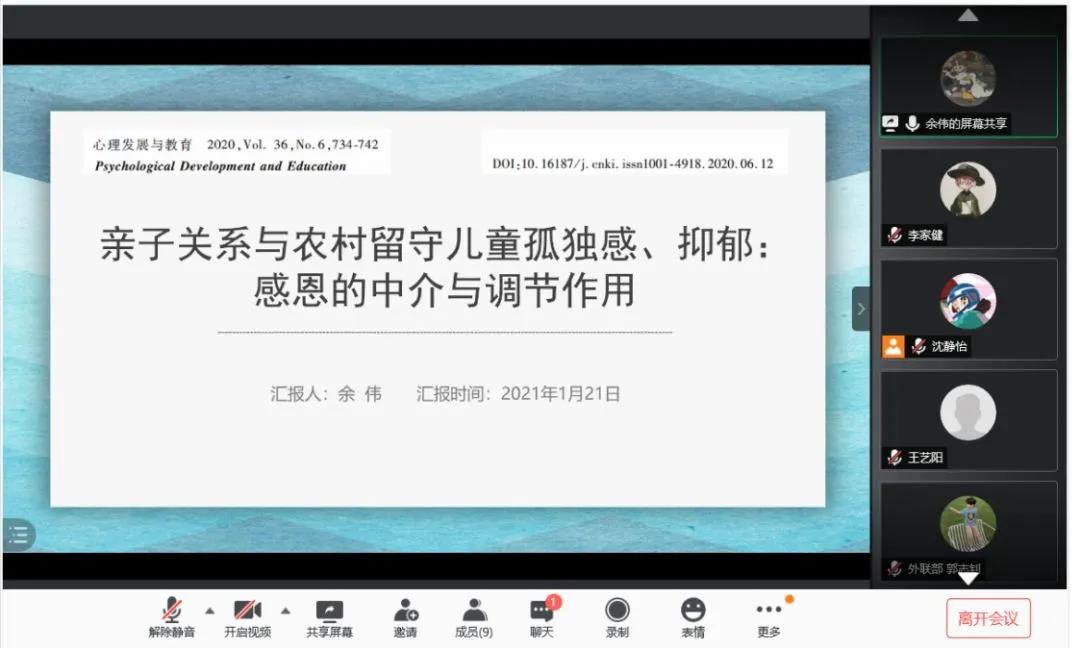Open the slide outline list icon
The image size is (1080, 648).
[x=19, y=534]
